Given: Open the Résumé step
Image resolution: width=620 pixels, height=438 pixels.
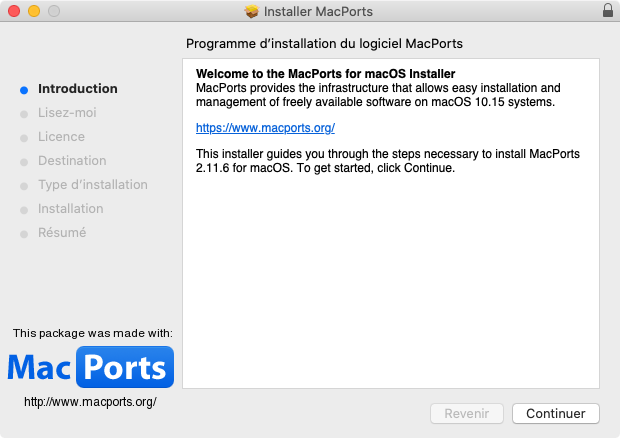Looking at the screenshot, I should [x=62, y=233].
